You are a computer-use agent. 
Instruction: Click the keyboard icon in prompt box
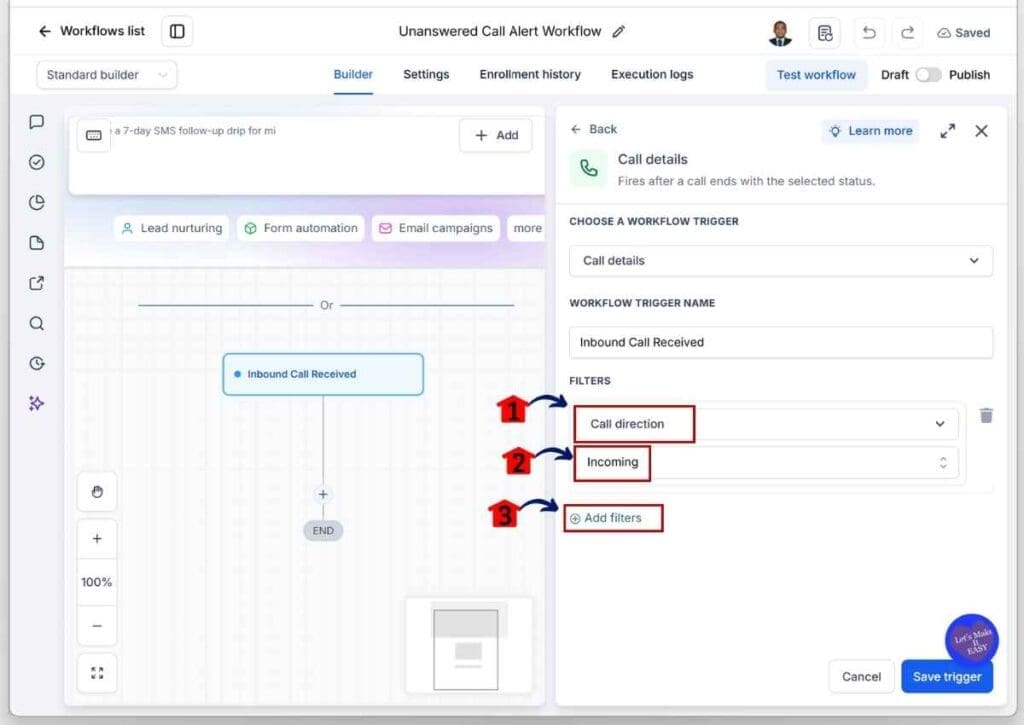click(x=93, y=135)
